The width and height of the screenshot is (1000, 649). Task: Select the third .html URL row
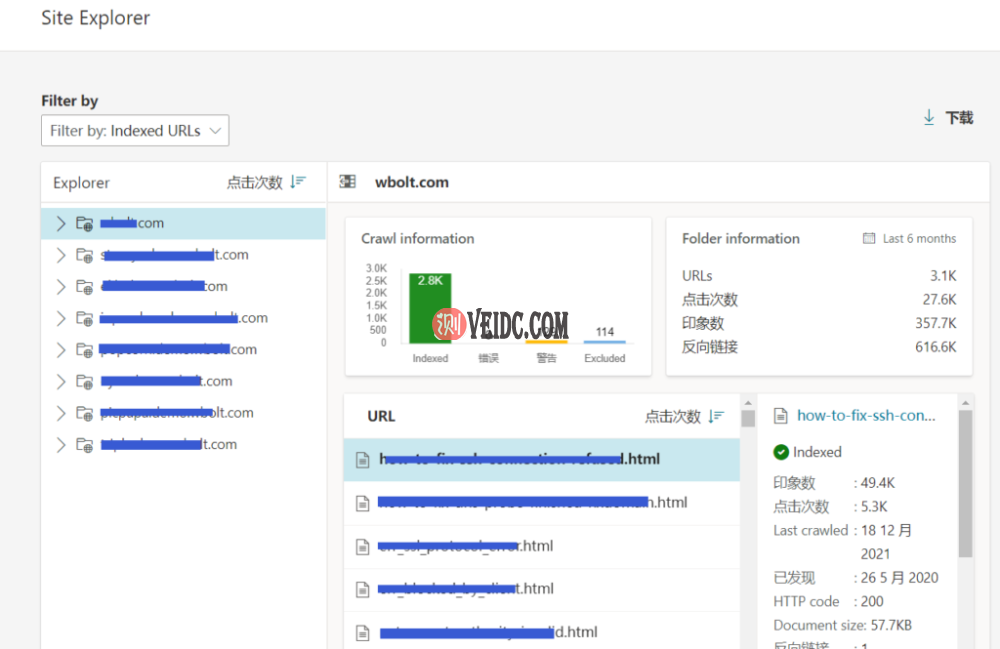click(541, 546)
